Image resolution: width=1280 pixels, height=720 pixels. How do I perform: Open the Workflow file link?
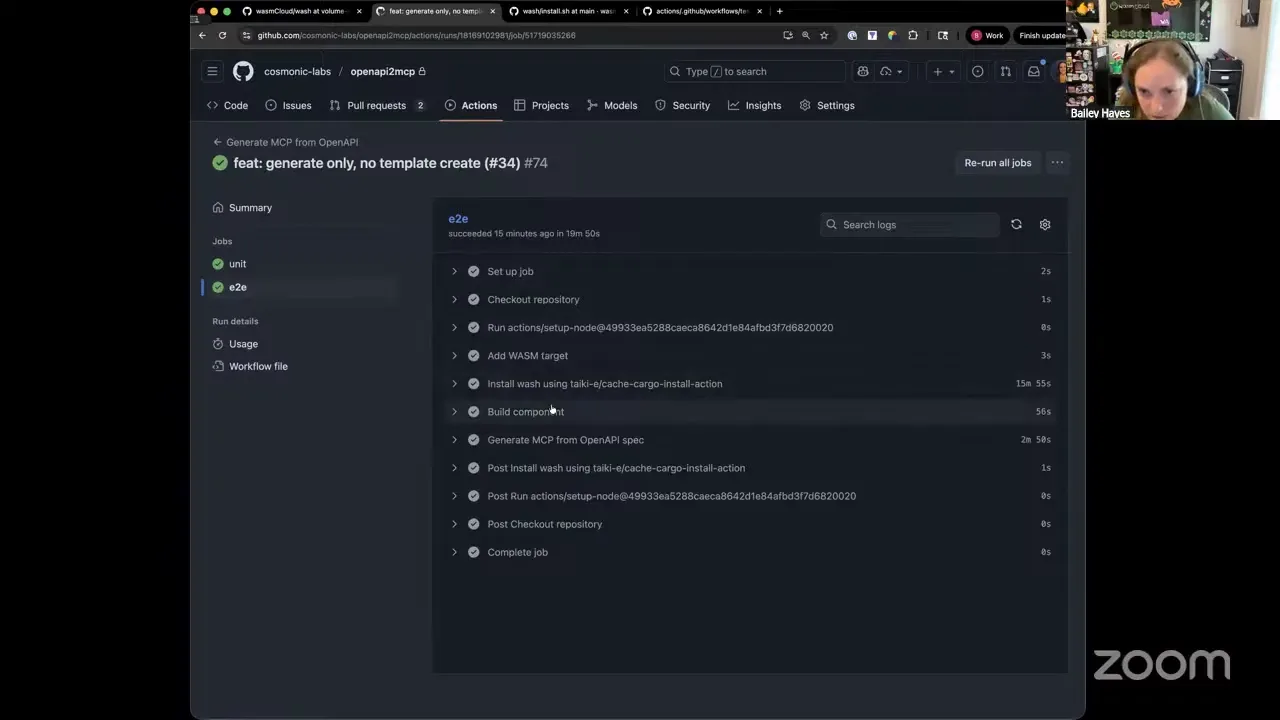tap(258, 366)
